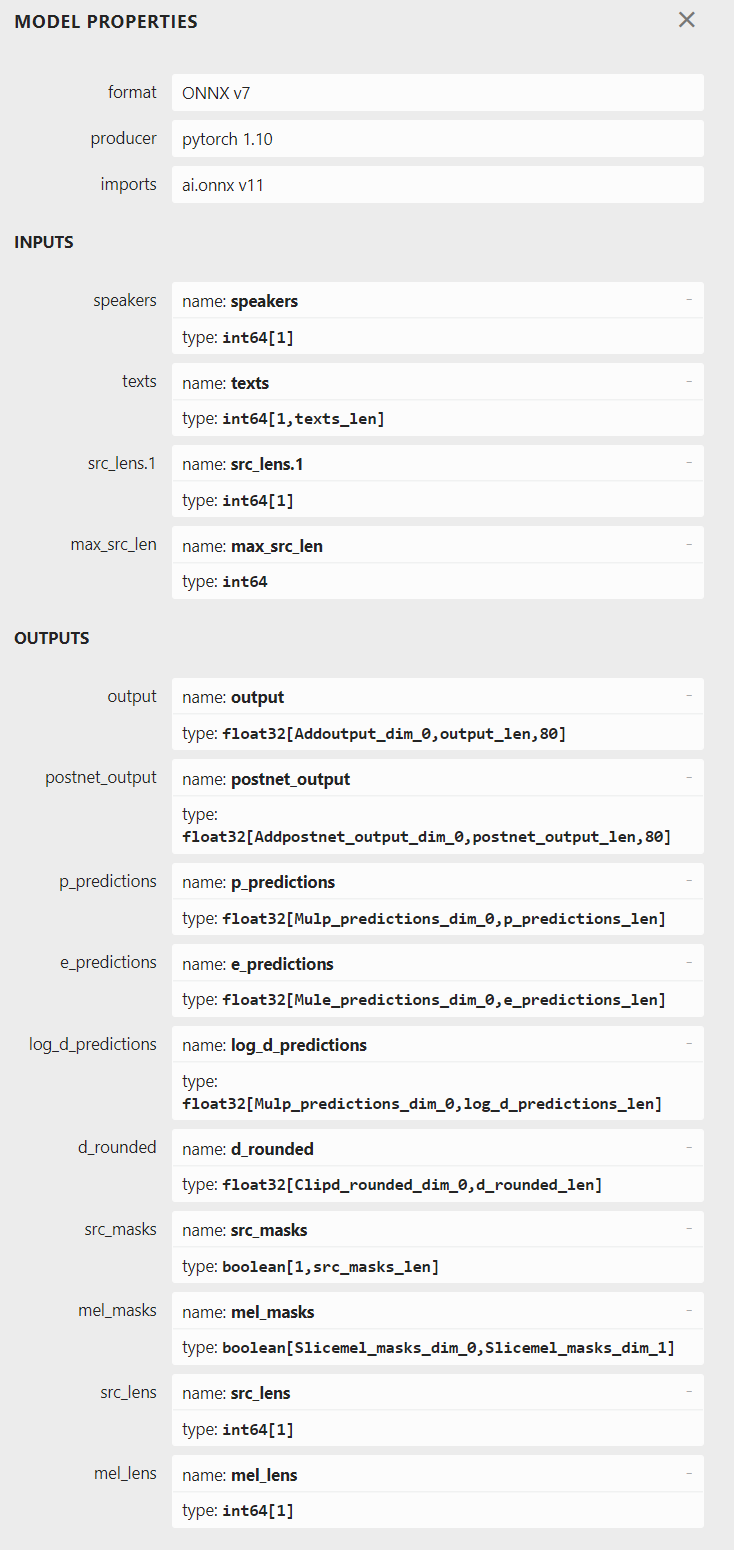
Task: Collapse the d_rounded output entry
Action: pos(688,1147)
